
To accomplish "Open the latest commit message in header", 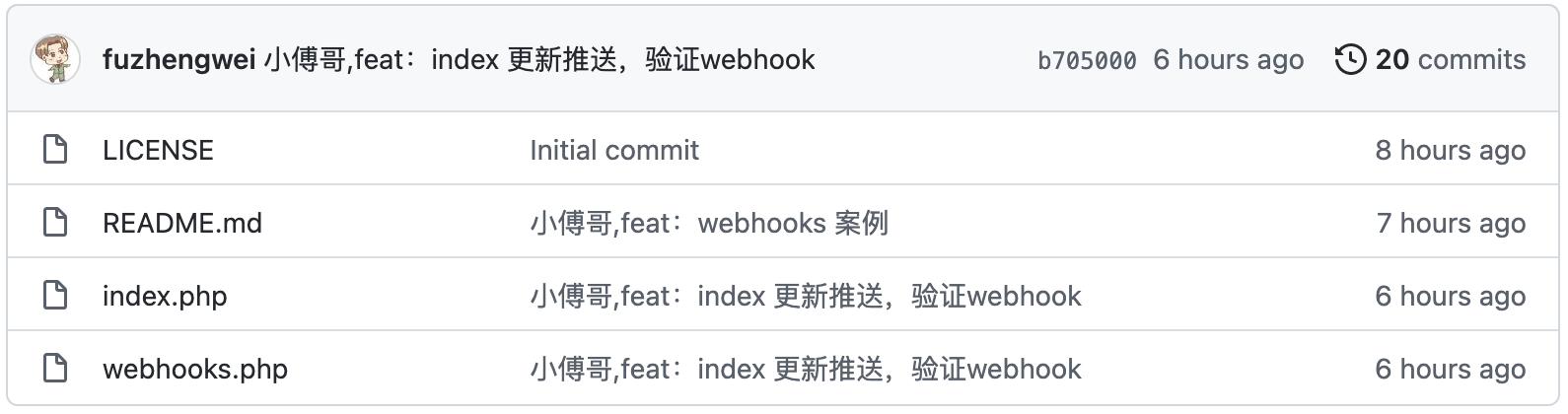I will (539, 59).
